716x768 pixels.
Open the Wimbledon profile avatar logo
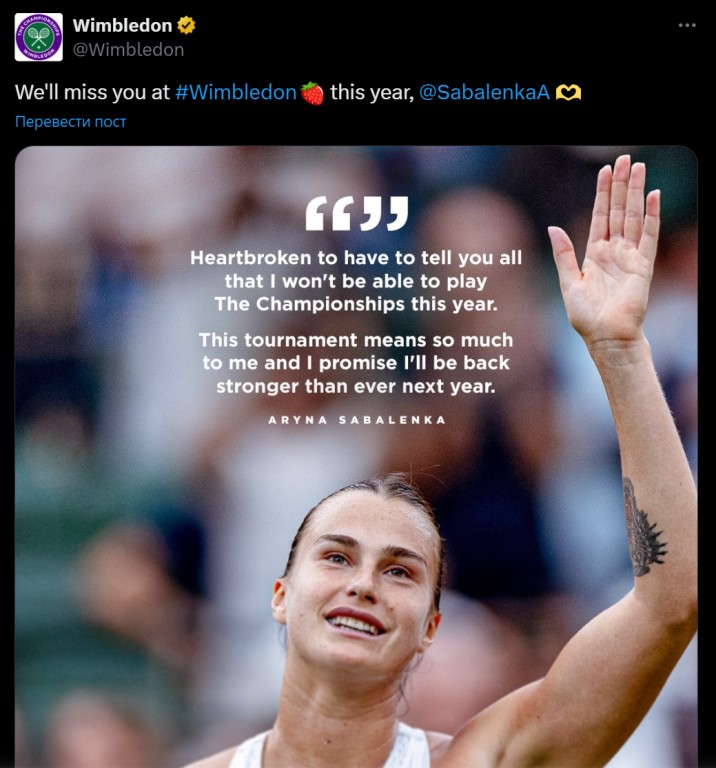pos(39,37)
